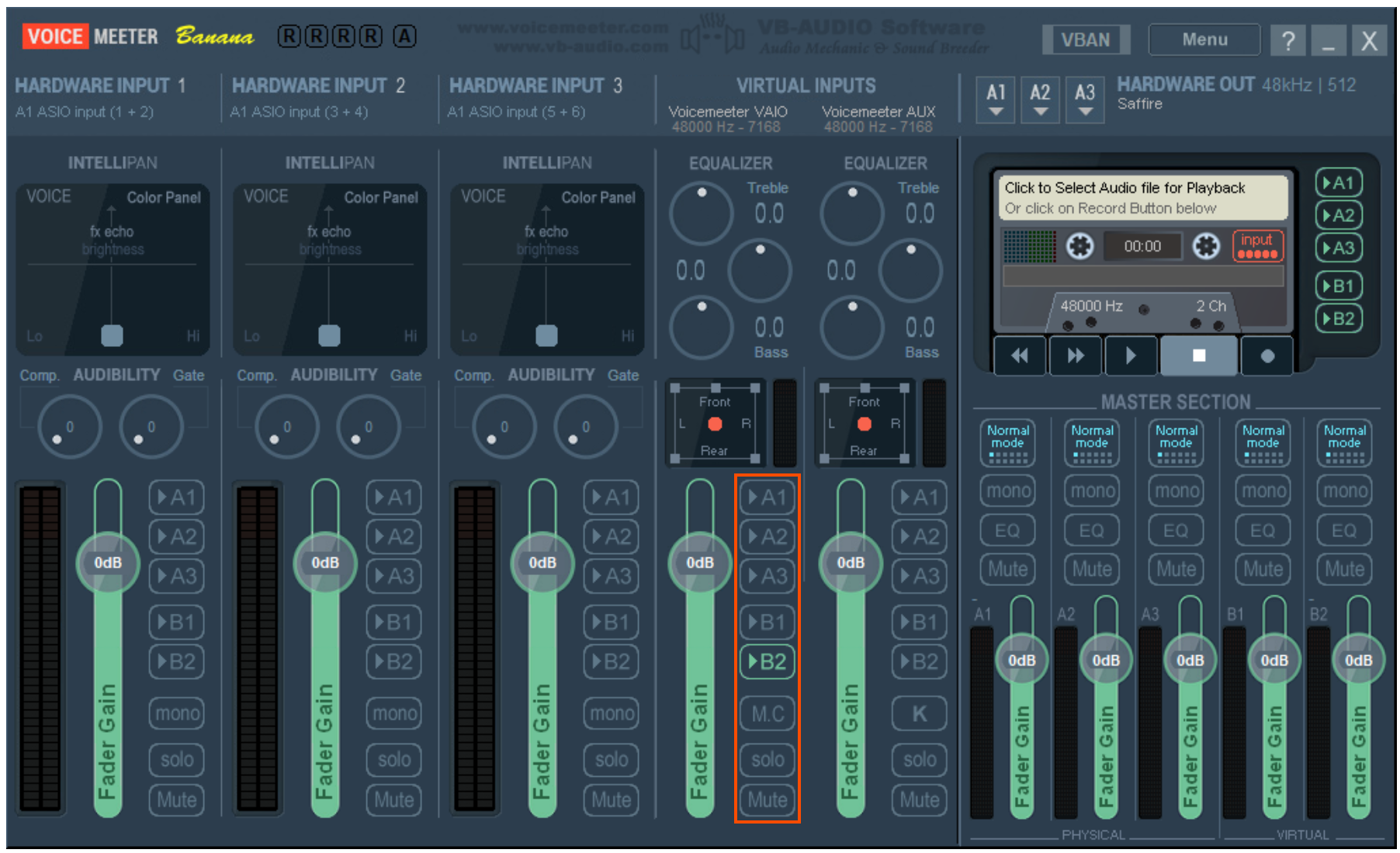Screen dimensions: 1400x853
Task: Open A1 hardware output device dropdown
Action: pos(996,100)
